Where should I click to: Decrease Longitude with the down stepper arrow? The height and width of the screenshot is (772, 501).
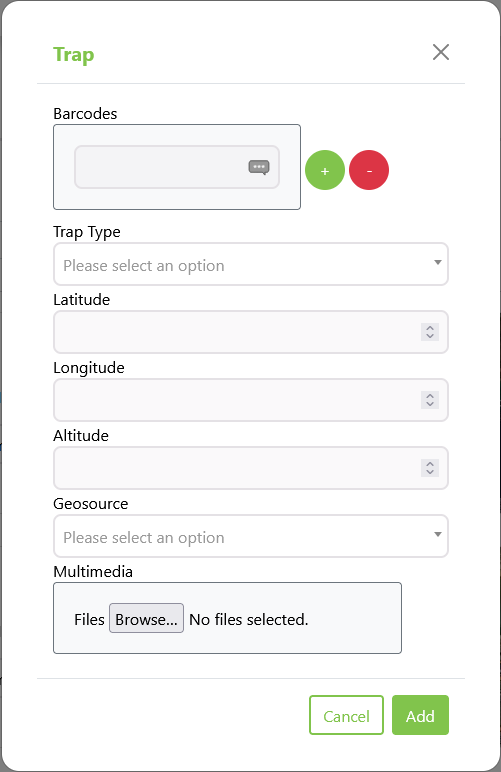pos(430,404)
